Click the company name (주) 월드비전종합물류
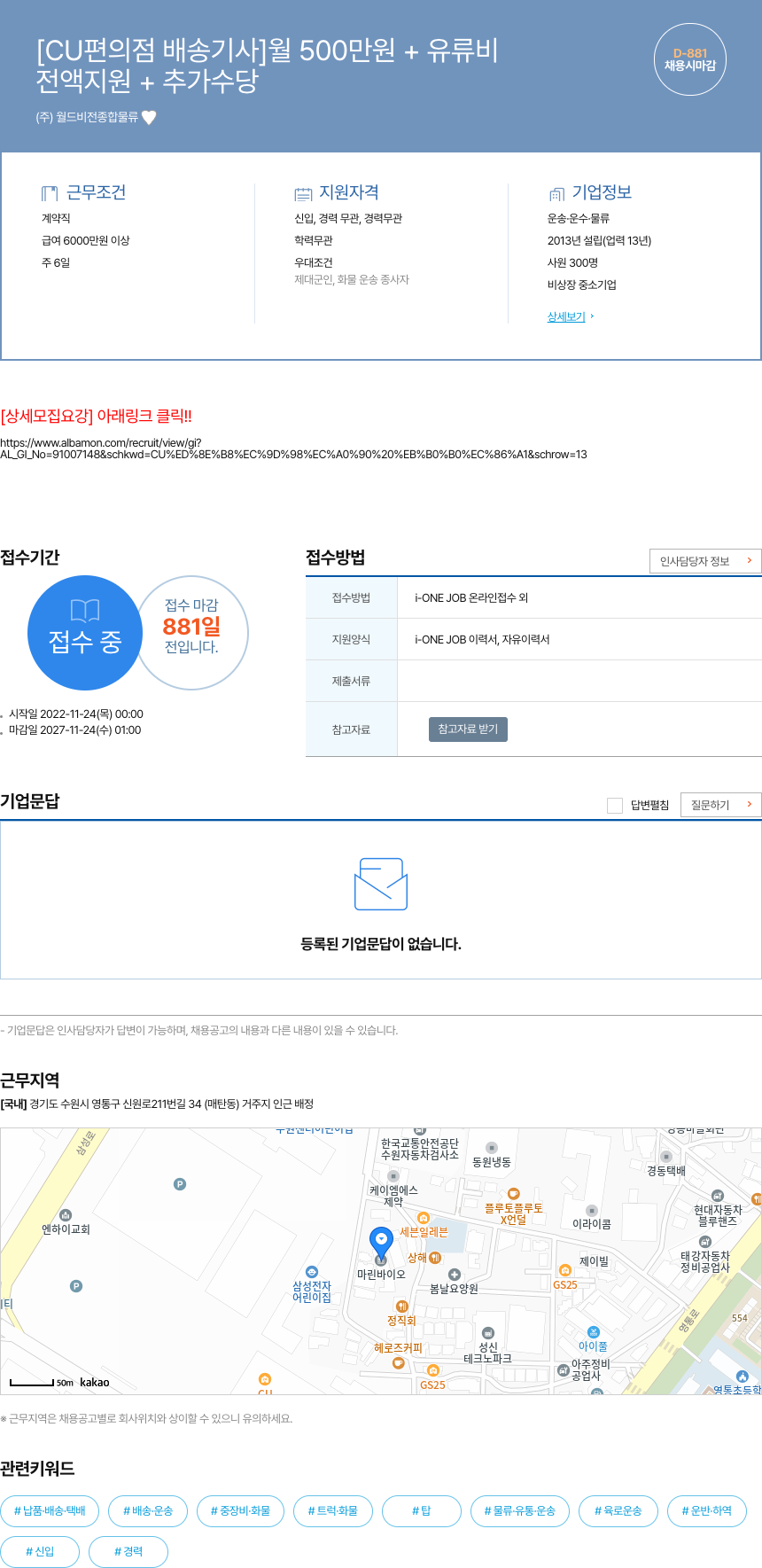 [87, 117]
